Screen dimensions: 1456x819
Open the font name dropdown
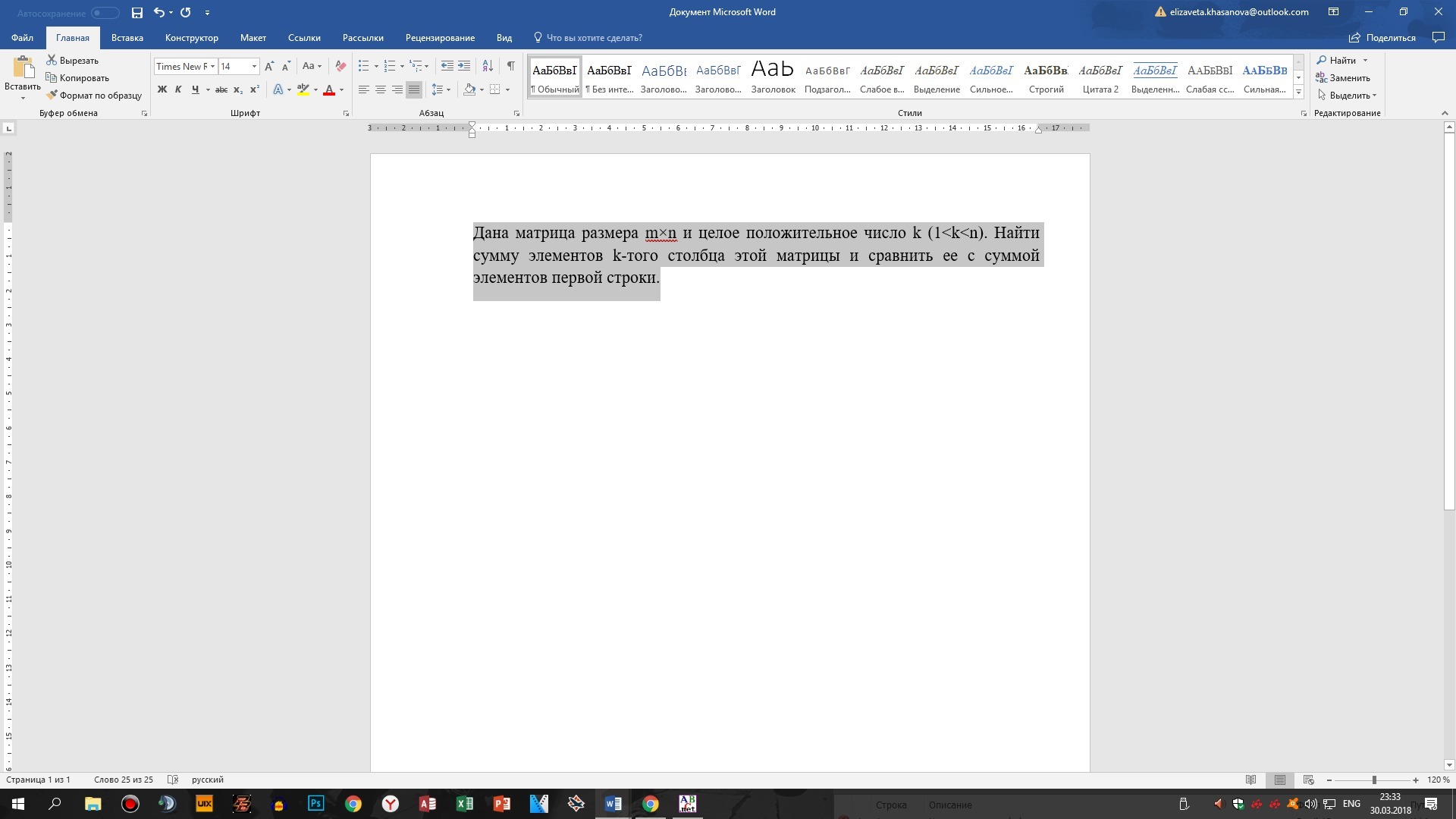click(212, 67)
